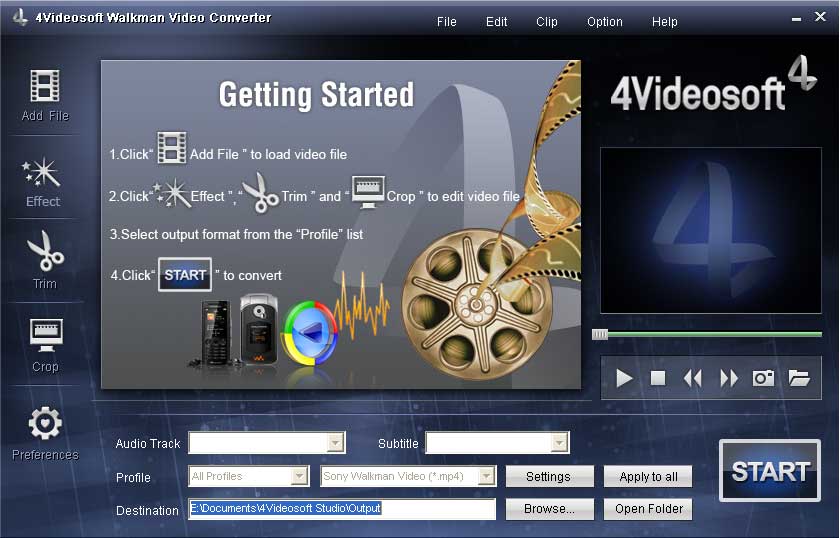Click the rewind button in player
The image size is (840, 538).
pos(692,378)
